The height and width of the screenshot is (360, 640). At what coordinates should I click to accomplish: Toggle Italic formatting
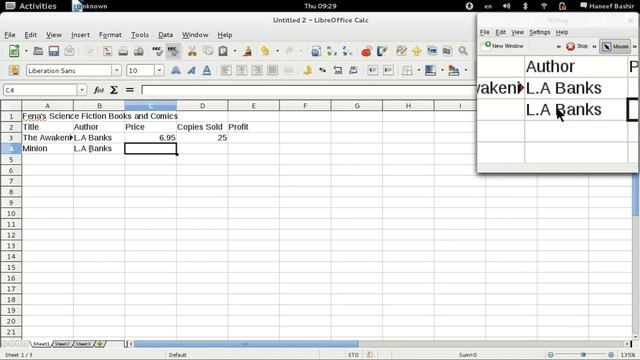point(191,70)
